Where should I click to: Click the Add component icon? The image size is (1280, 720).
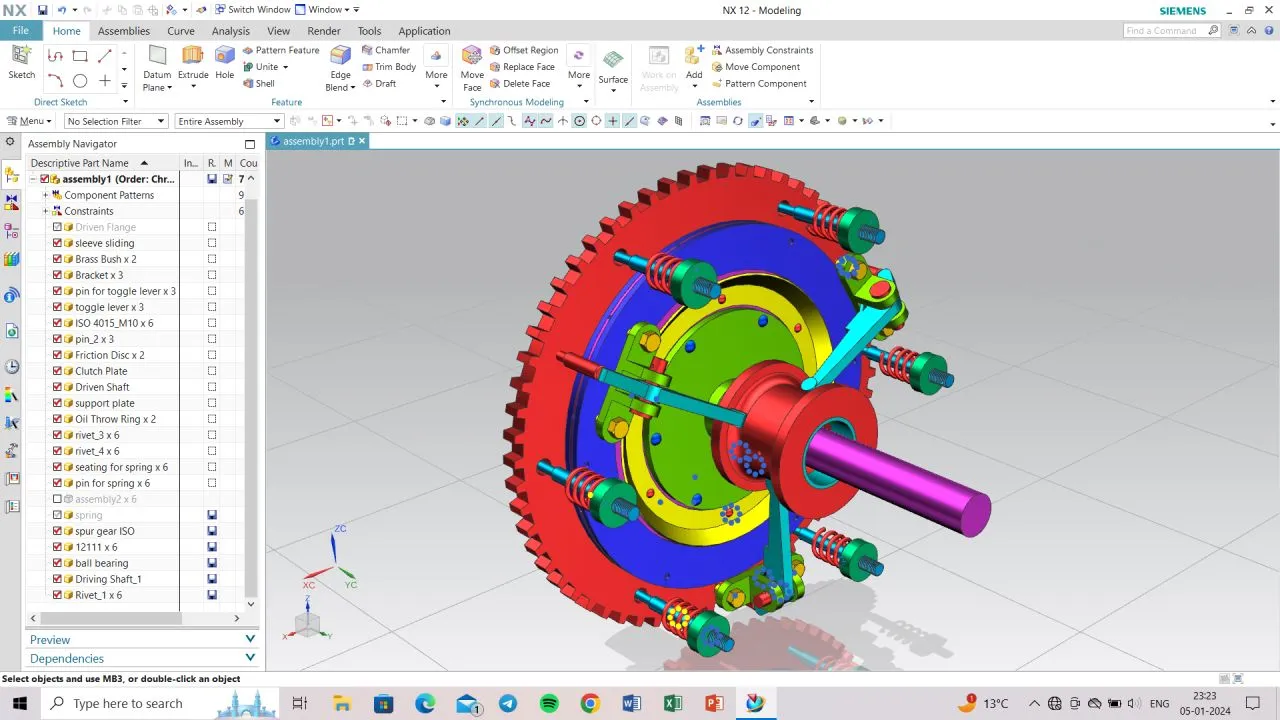click(x=693, y=55)
